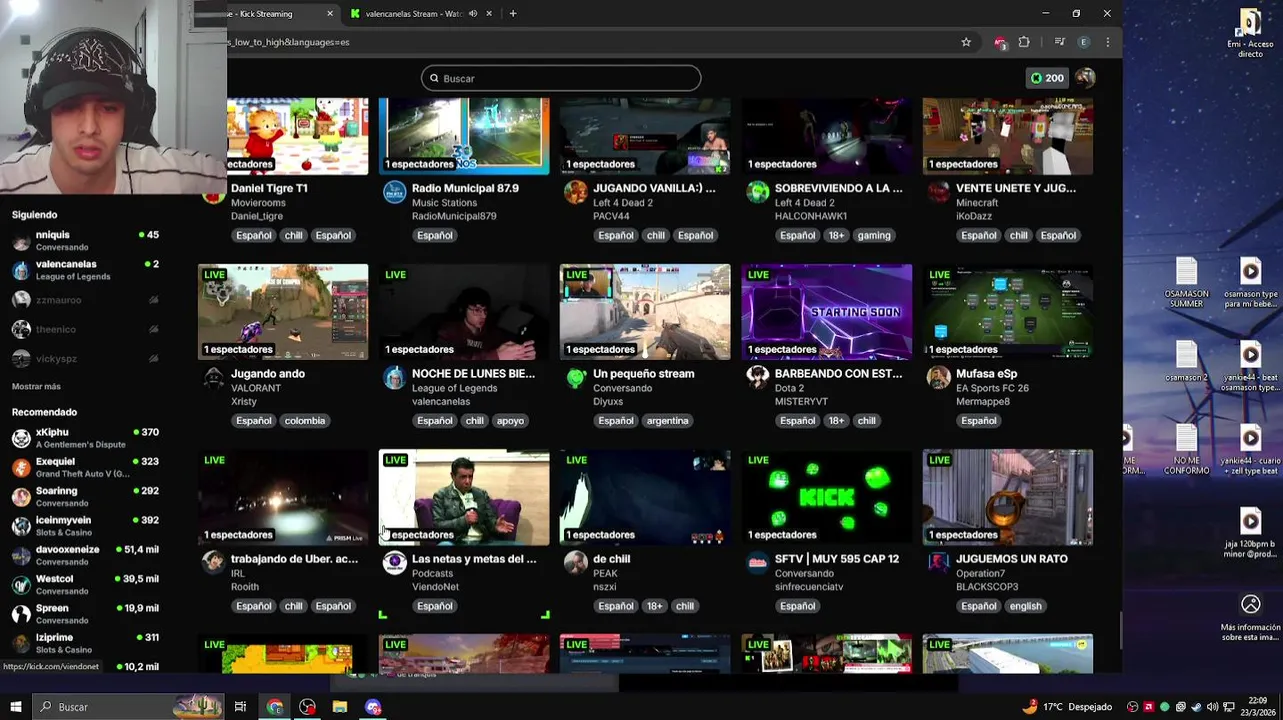This screenshot has width=1283, height=720.
Task: Click the Mermappe8 channel avatar
Action: click(938, 377)
